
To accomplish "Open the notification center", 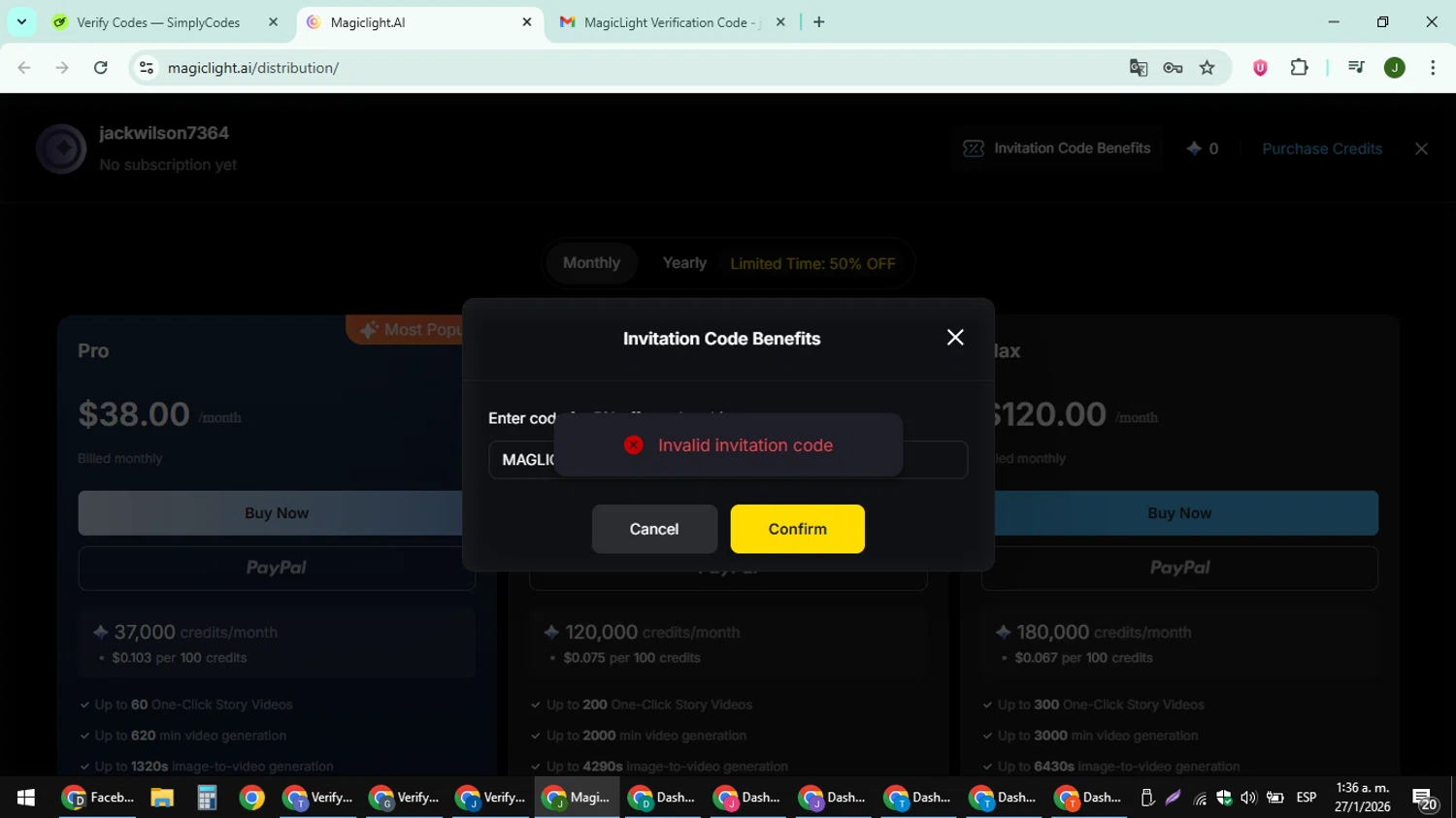I will click(x=1425, y=799).
